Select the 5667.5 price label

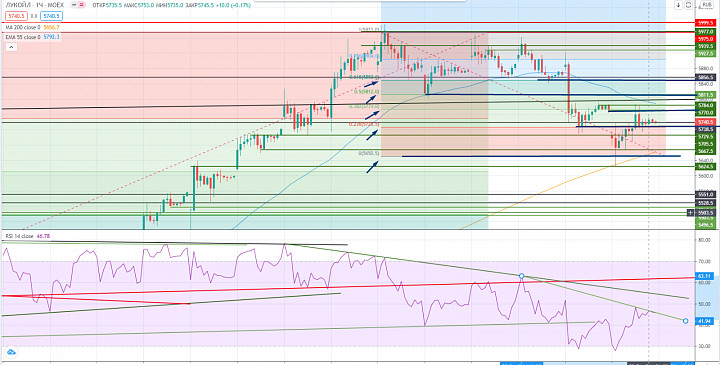point(706,151)
